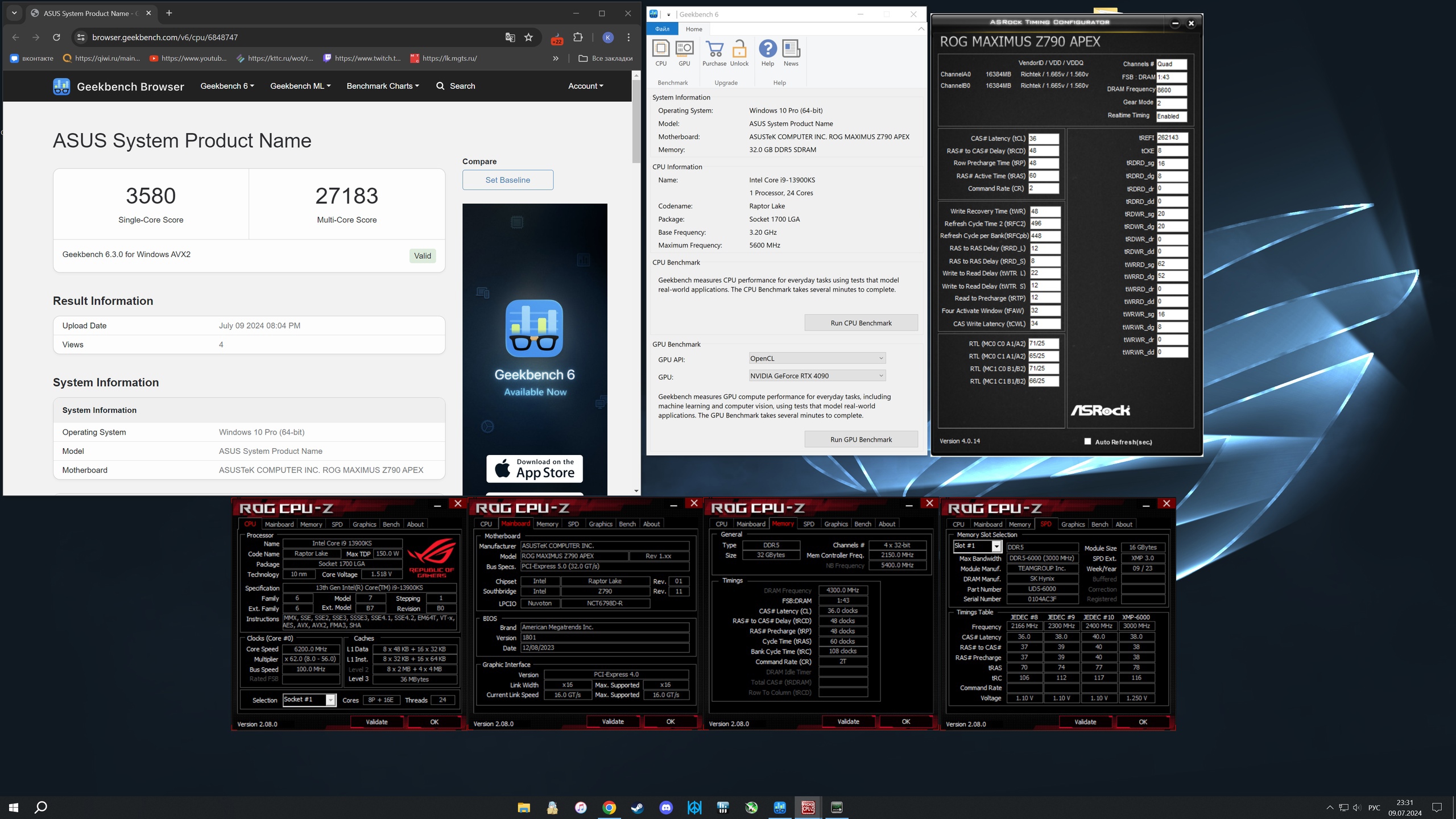
Task: Click the browser page vertical scrollbar thumb
Action: coord(636,121)
